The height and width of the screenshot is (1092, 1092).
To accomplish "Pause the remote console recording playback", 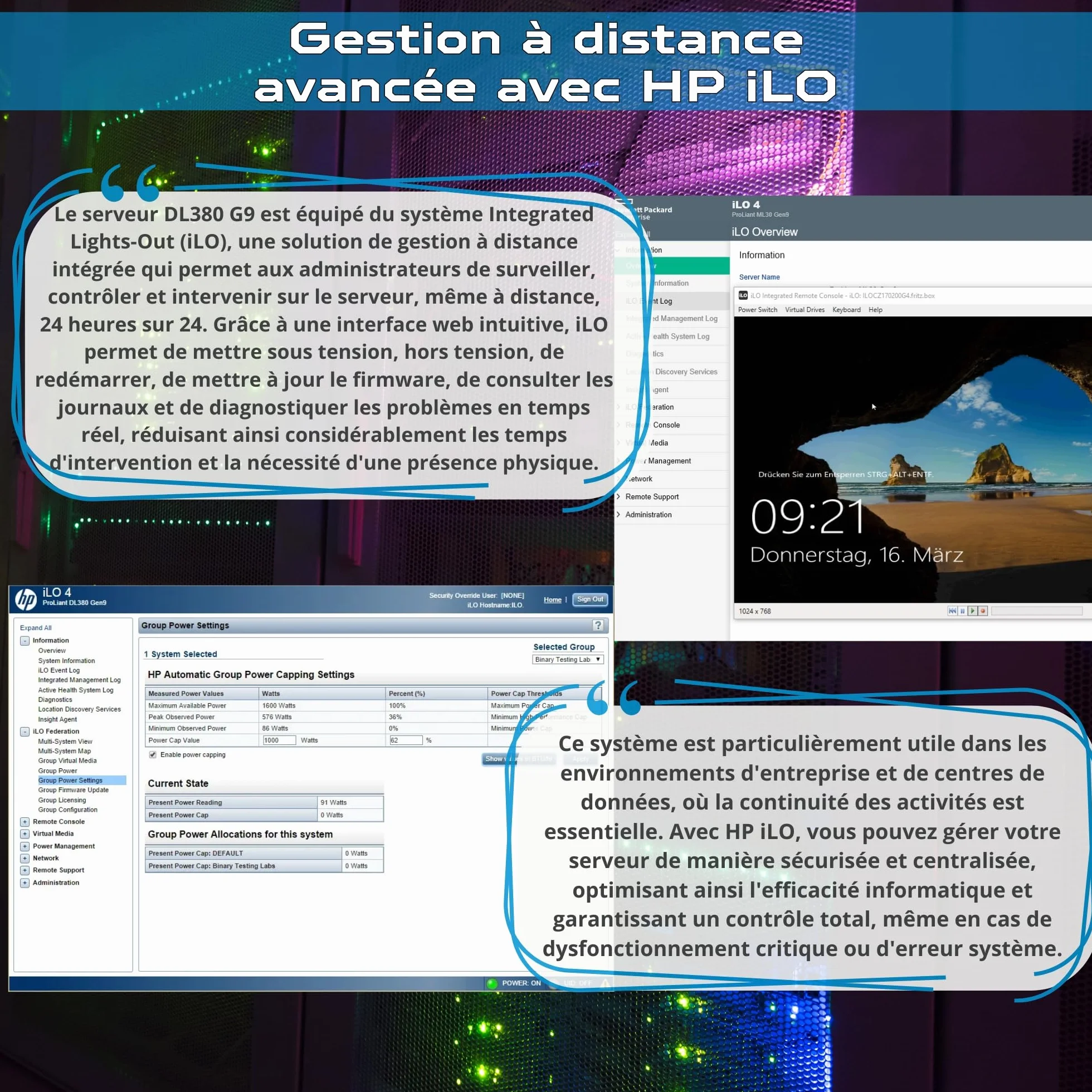I will click(x=963, y=611).
